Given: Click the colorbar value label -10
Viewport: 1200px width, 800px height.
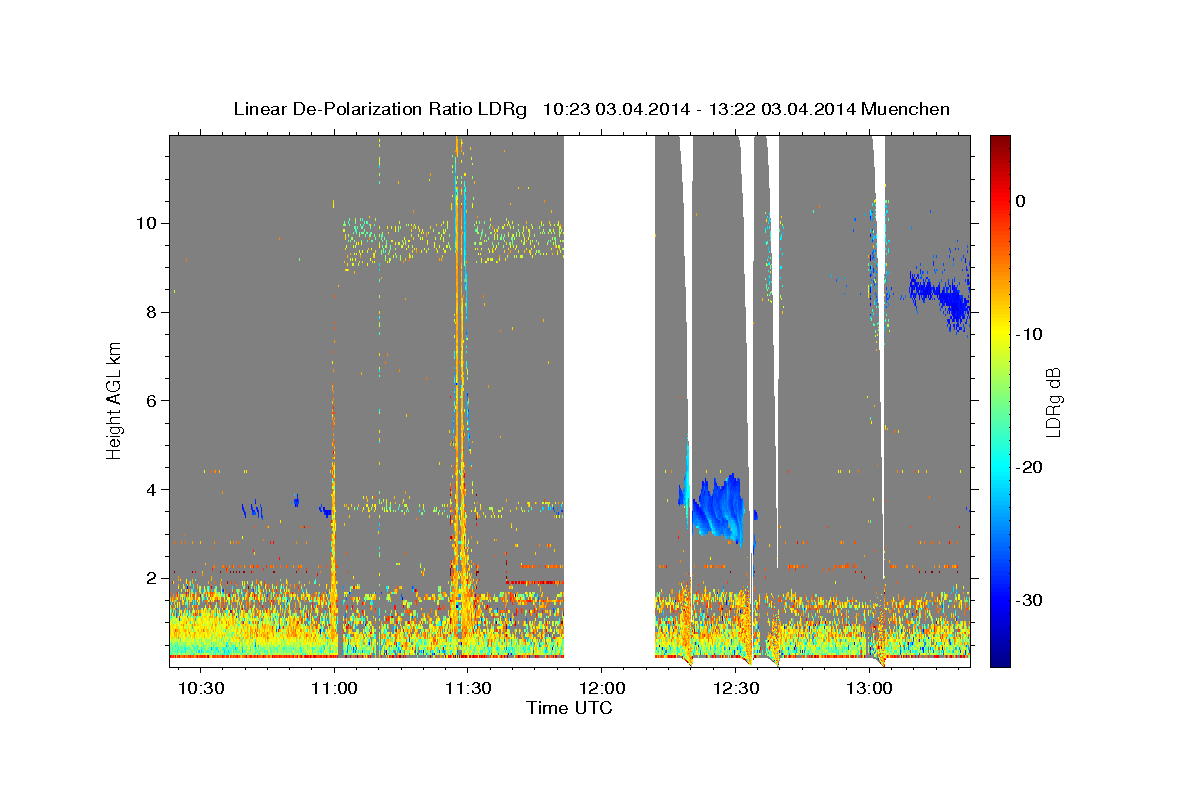Looking at the screenshot, I should coord(1030,334).
